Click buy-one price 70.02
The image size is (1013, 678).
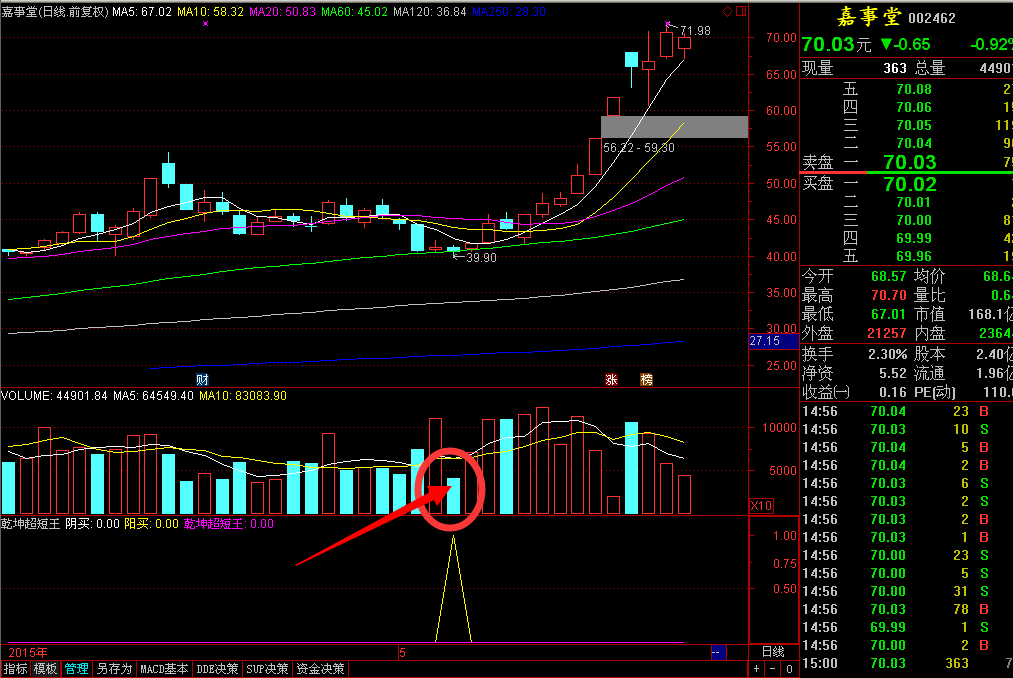910,184
